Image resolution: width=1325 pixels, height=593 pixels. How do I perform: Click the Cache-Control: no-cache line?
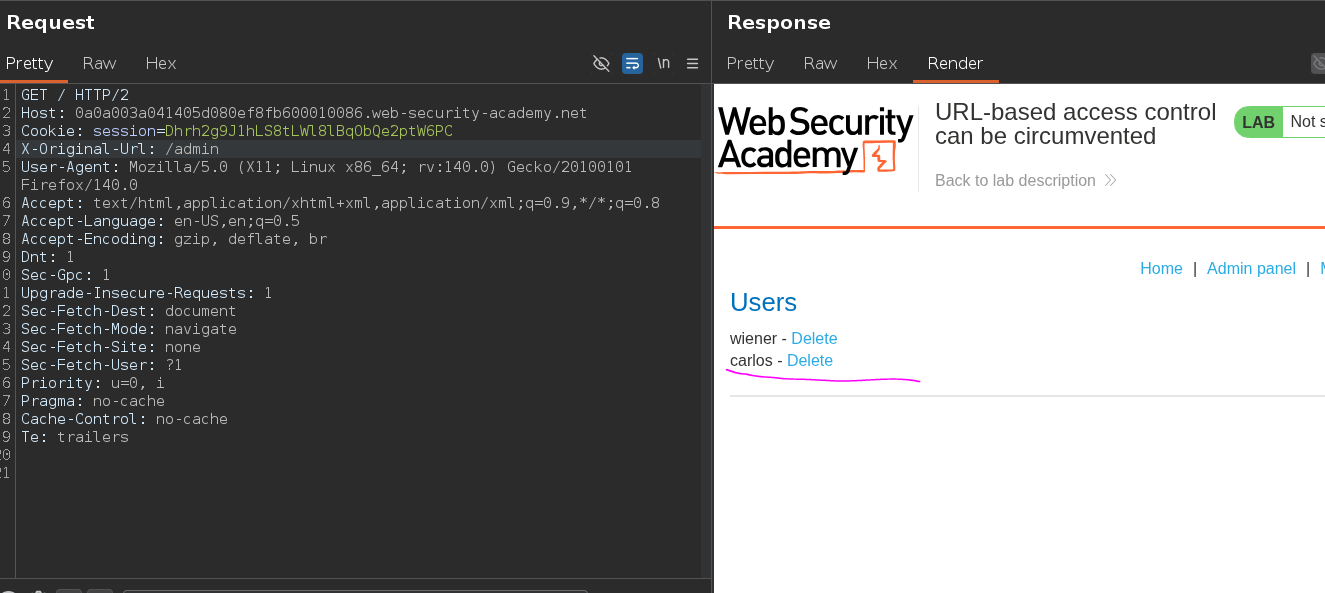click(124, 419)
